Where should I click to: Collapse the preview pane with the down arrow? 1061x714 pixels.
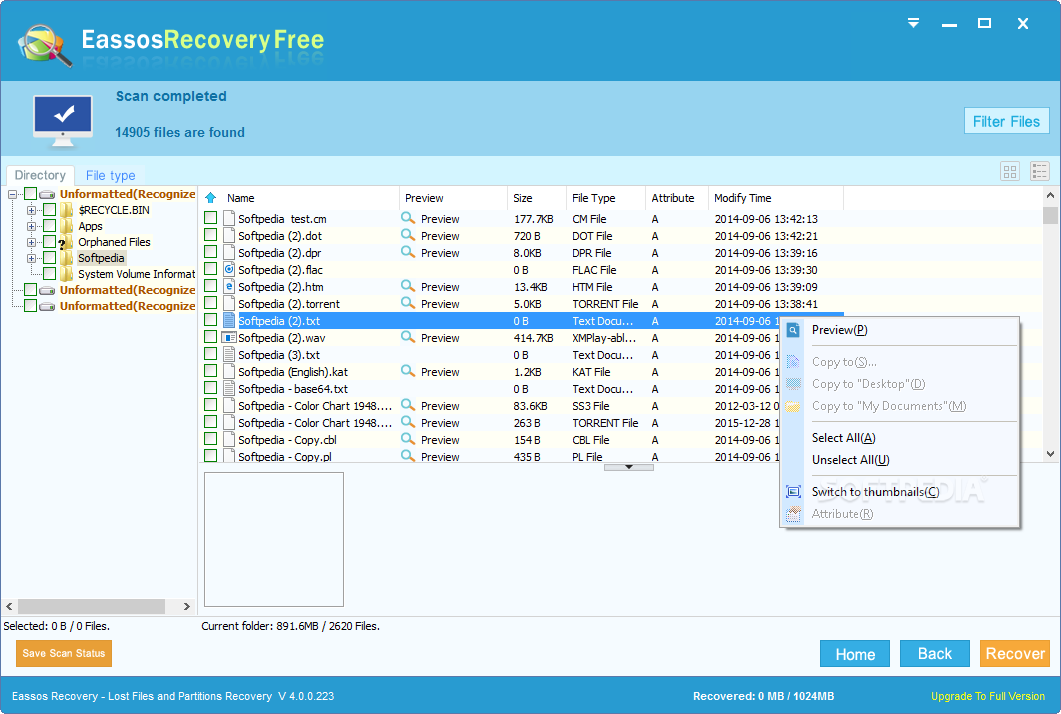click(629, 467)
